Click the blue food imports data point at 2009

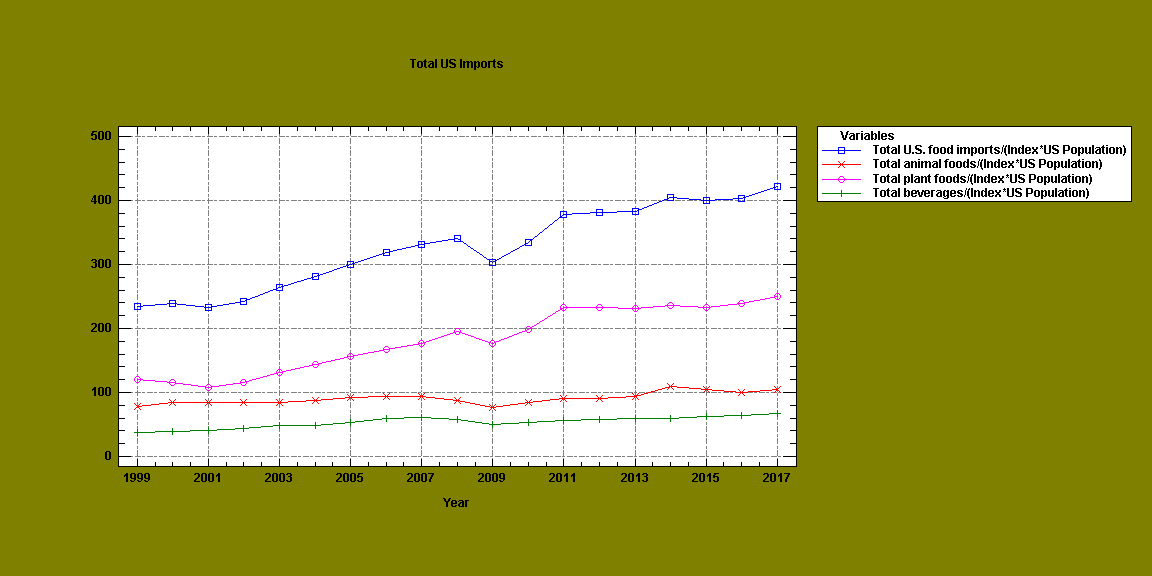coord(492,262)
